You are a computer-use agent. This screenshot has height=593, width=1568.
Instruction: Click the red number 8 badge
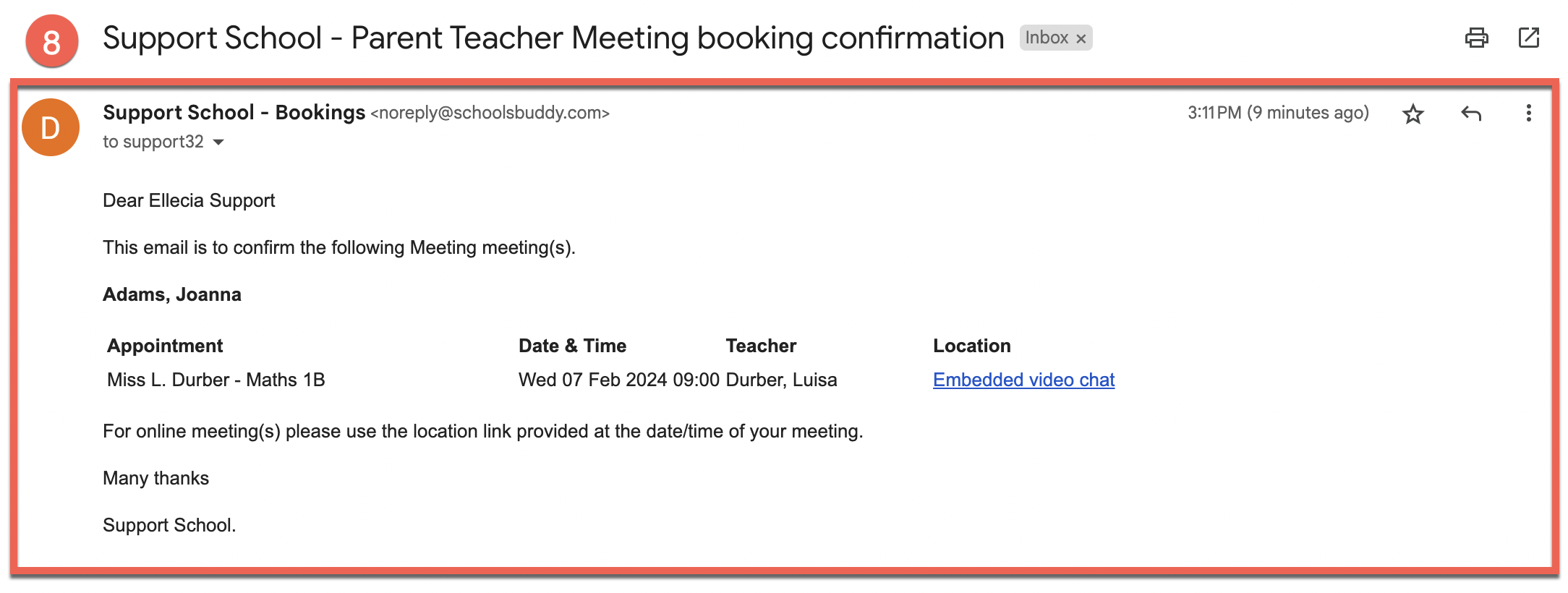[51, 41]
